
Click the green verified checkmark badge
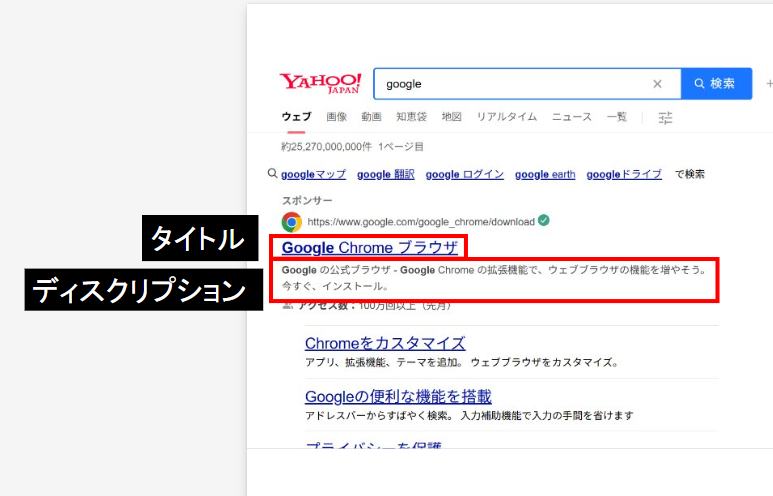click(544, 220)
